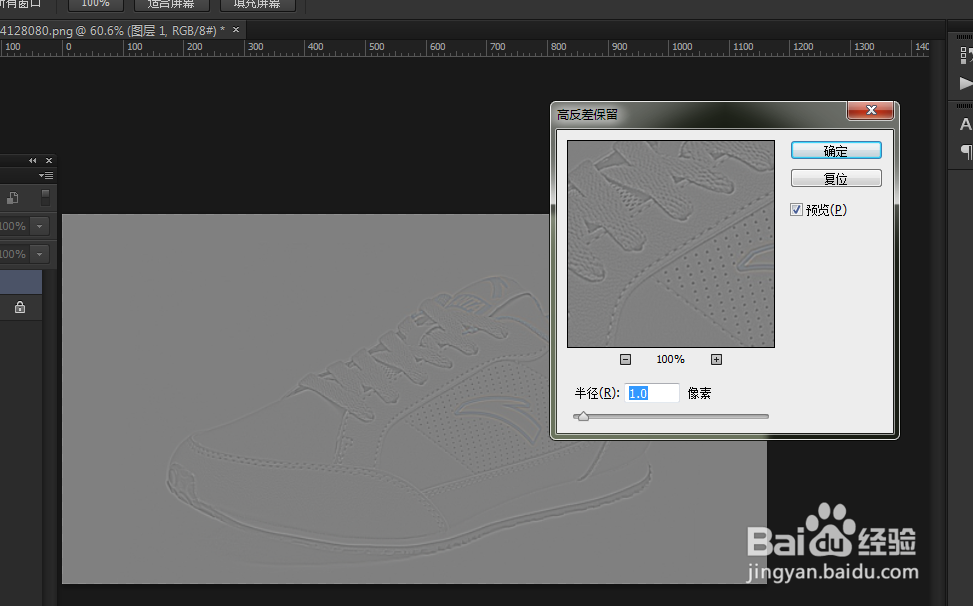This screenshot has width=973, height=606.
Task: Zoom in the filter preview with plus icon
Action: (716, 359)
